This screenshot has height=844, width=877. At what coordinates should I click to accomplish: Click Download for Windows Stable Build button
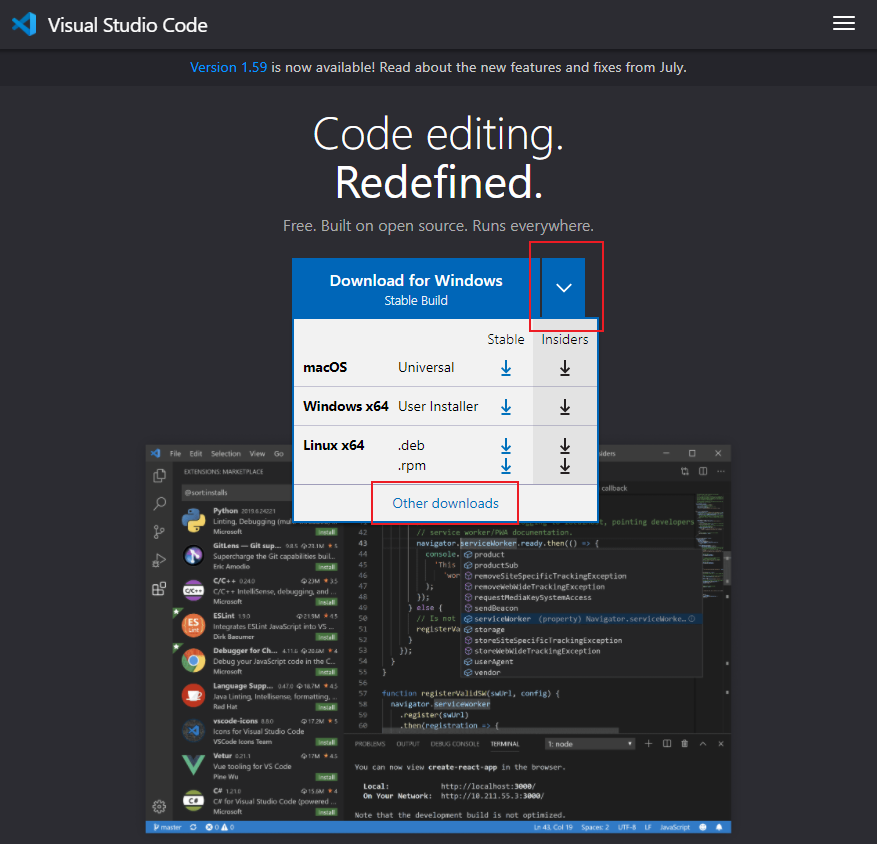pyautogui.click(x=416, y=289)
